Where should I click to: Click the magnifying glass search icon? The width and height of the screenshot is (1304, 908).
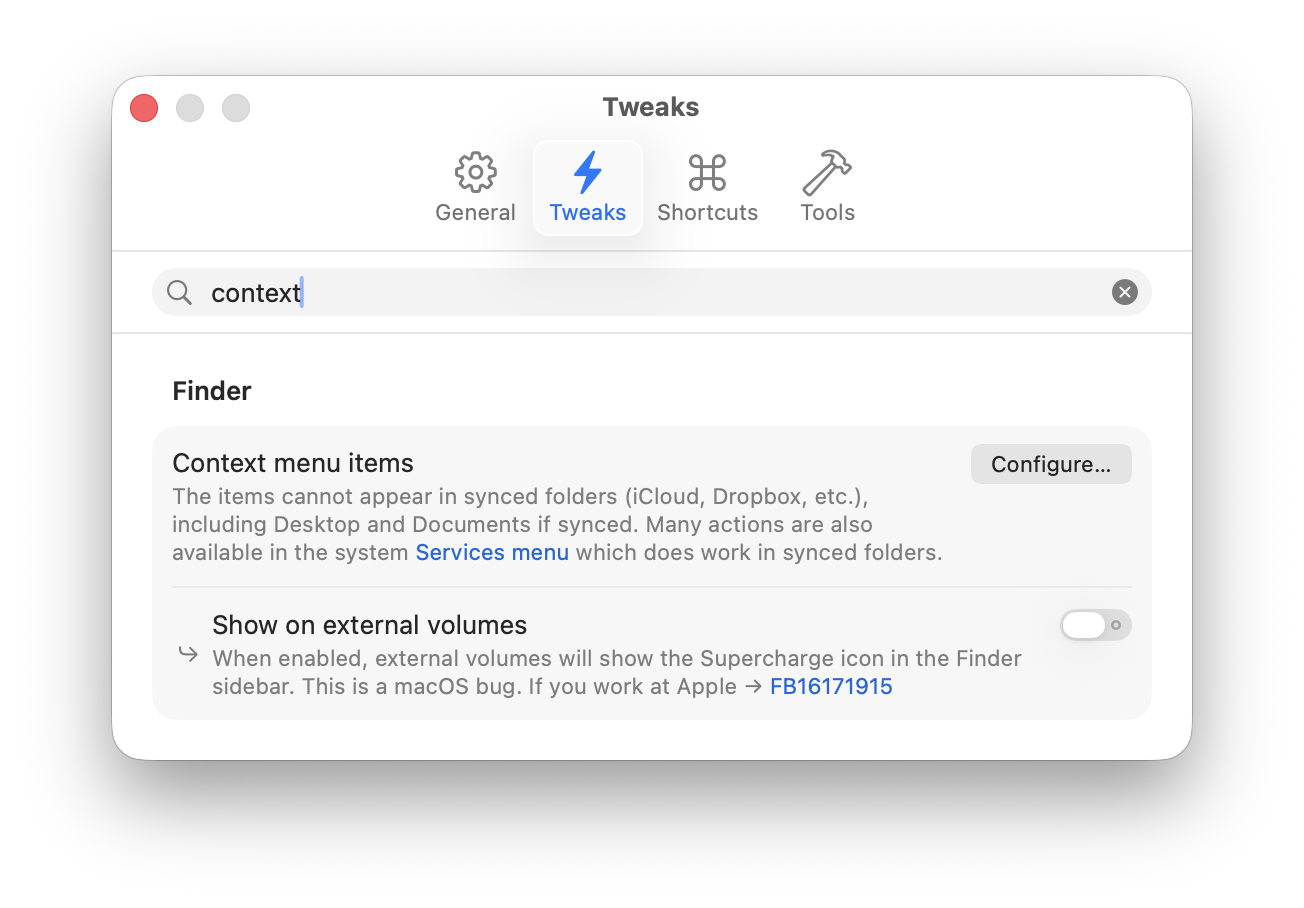(179, 292)
